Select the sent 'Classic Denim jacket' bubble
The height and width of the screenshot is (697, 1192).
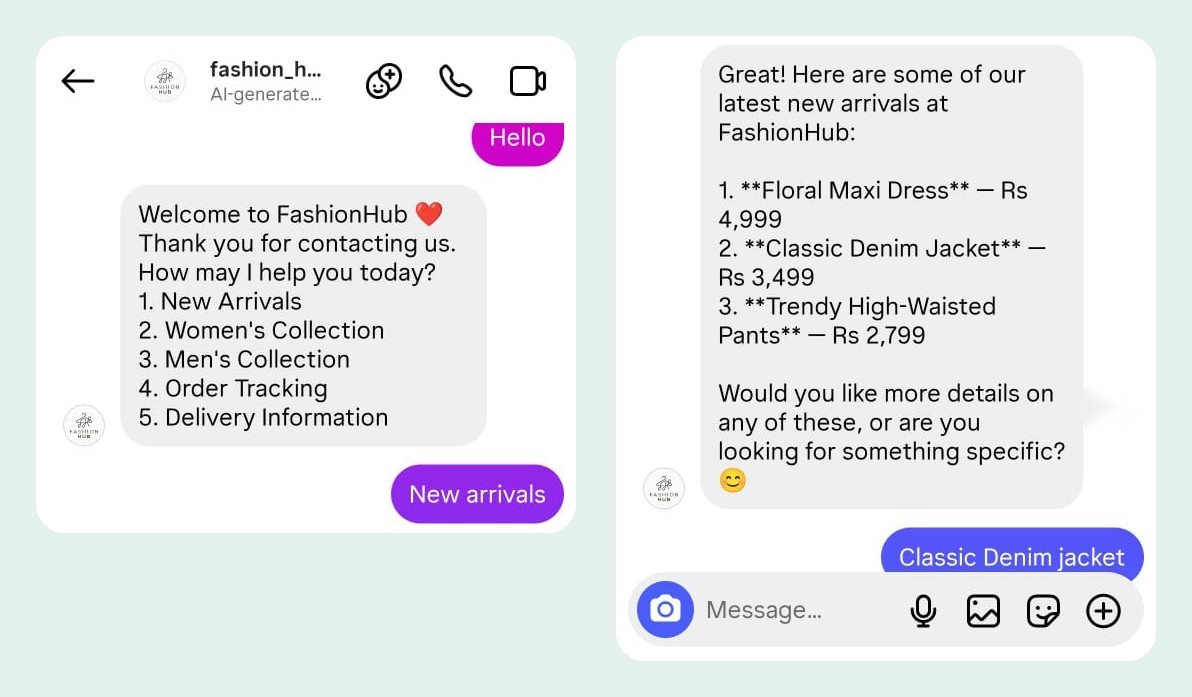[1012, 553]
